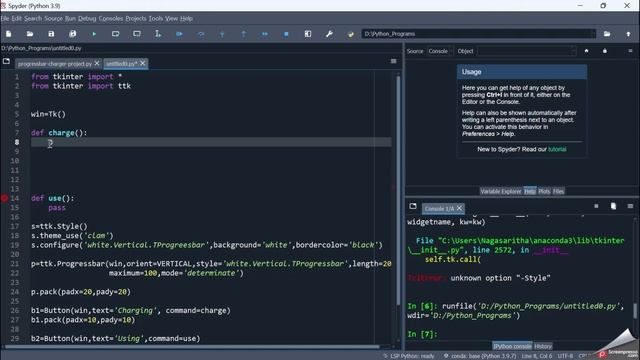This screenshot has width=640, height=360.
Task: Open the Run menu
Action: click(x=70, y=18)
